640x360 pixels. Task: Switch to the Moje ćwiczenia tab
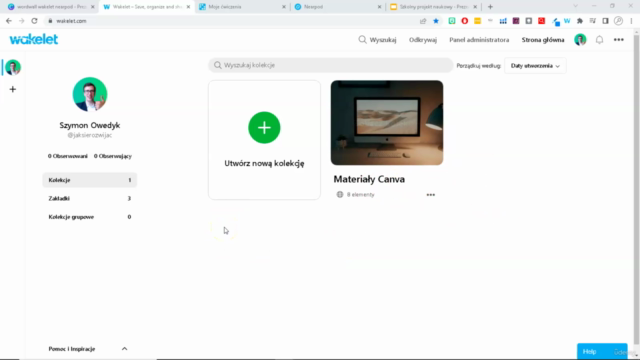242,7
